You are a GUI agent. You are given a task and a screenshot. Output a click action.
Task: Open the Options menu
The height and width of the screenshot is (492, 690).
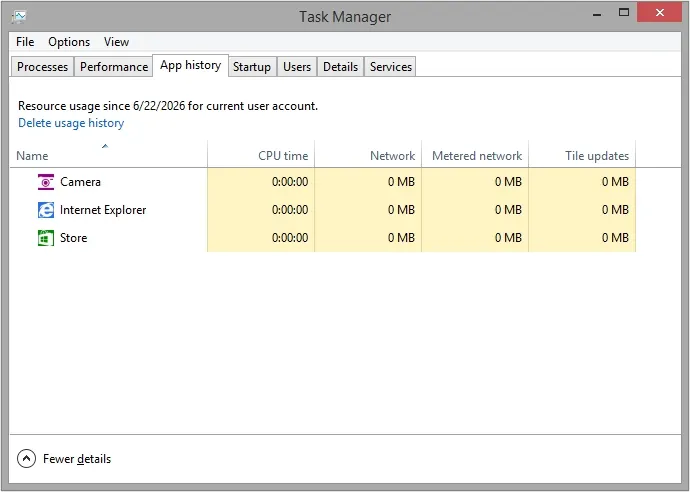(69, 42)
